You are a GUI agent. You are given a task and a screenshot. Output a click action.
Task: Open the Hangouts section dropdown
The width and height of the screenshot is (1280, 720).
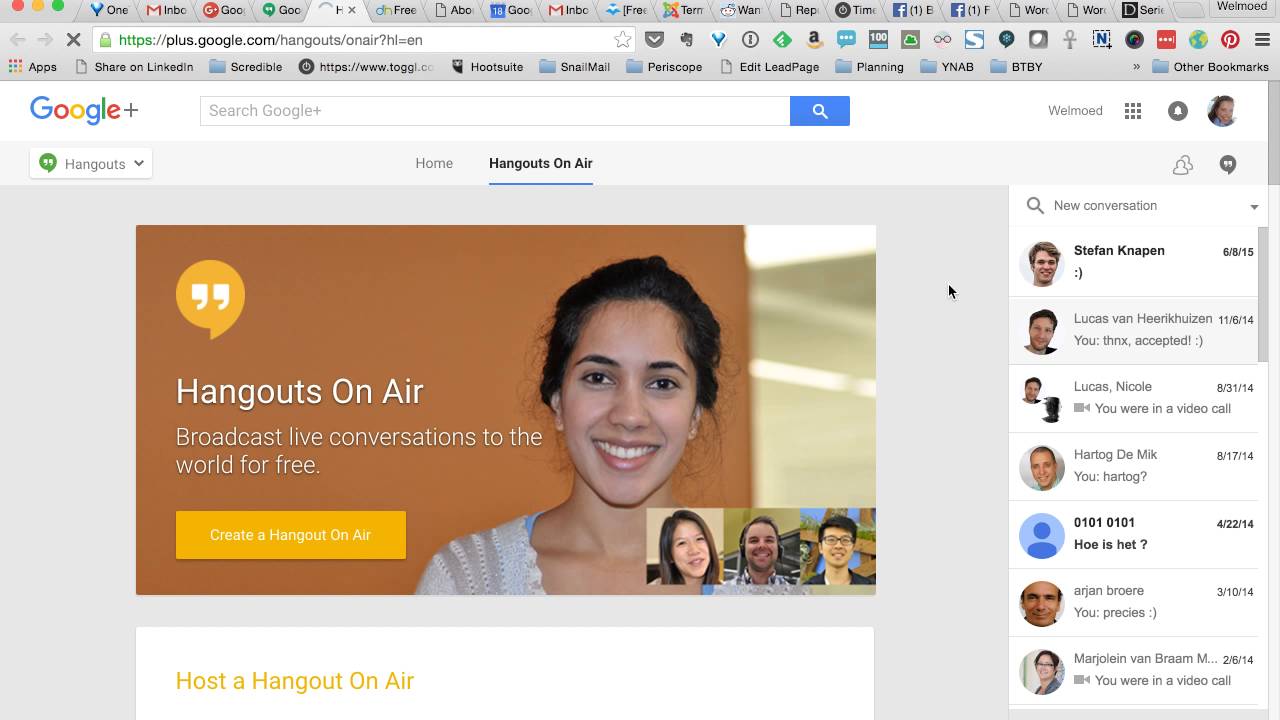click(91, 164)
